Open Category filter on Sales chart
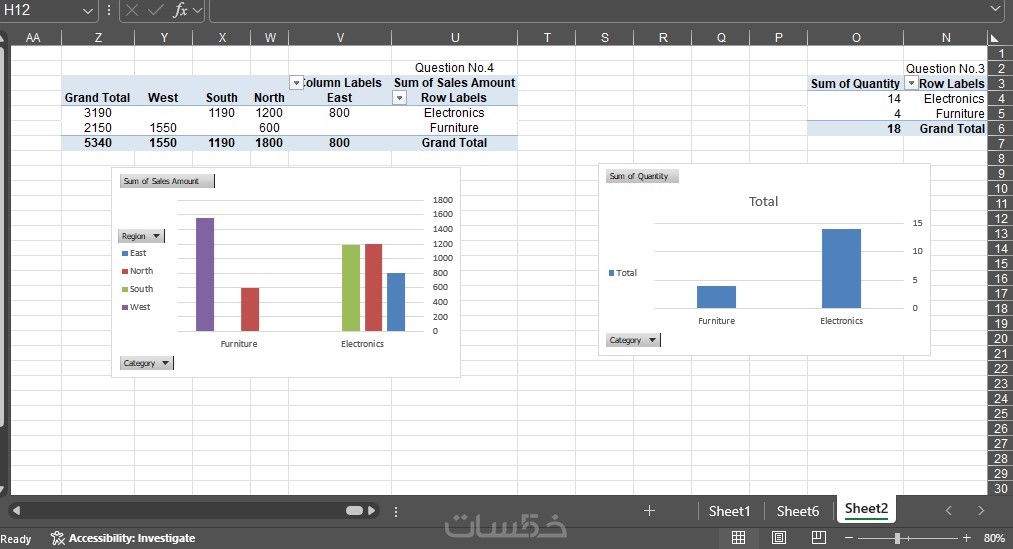 146,363
